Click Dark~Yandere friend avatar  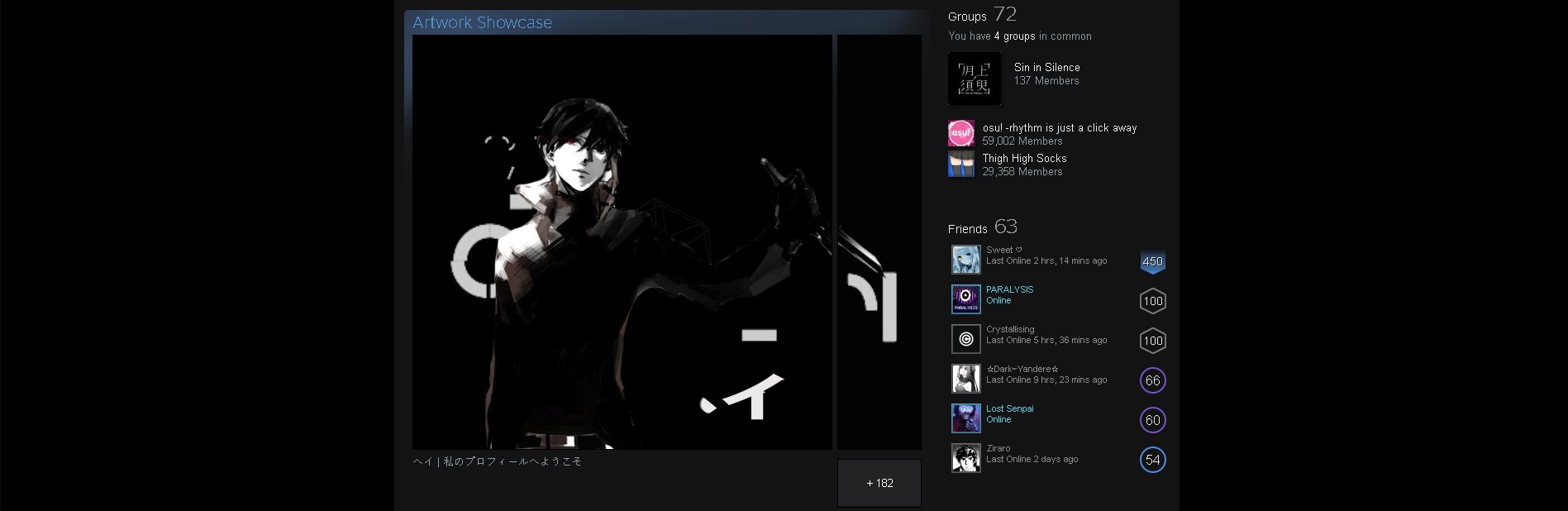[965, 379]
